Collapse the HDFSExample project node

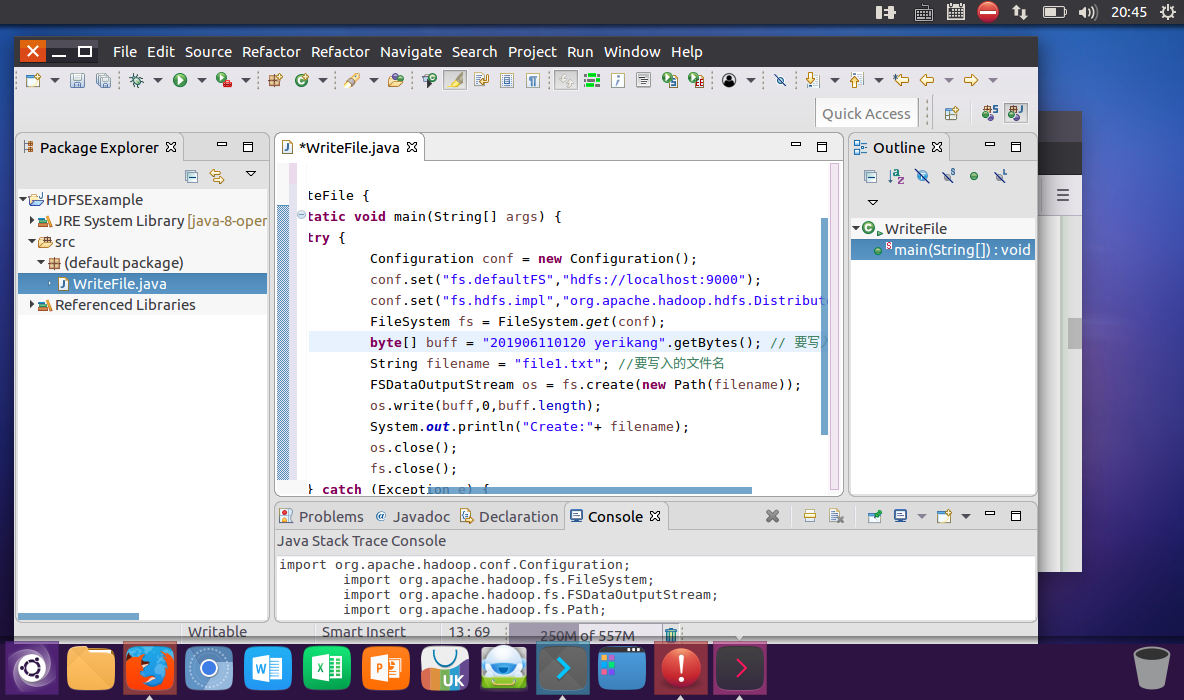pyautogui.click(x=23, y=199)
